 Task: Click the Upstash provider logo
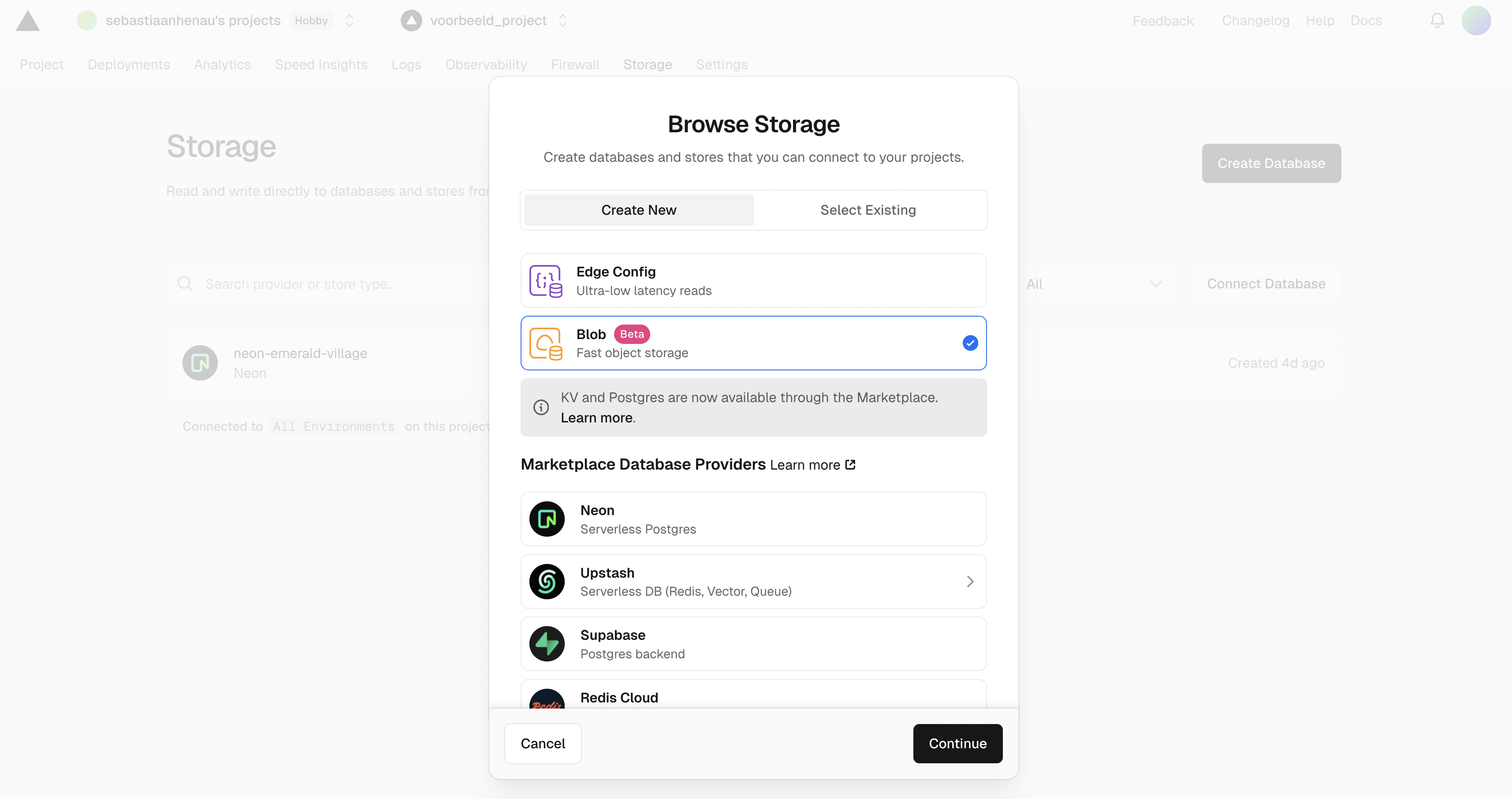(547, 581)
